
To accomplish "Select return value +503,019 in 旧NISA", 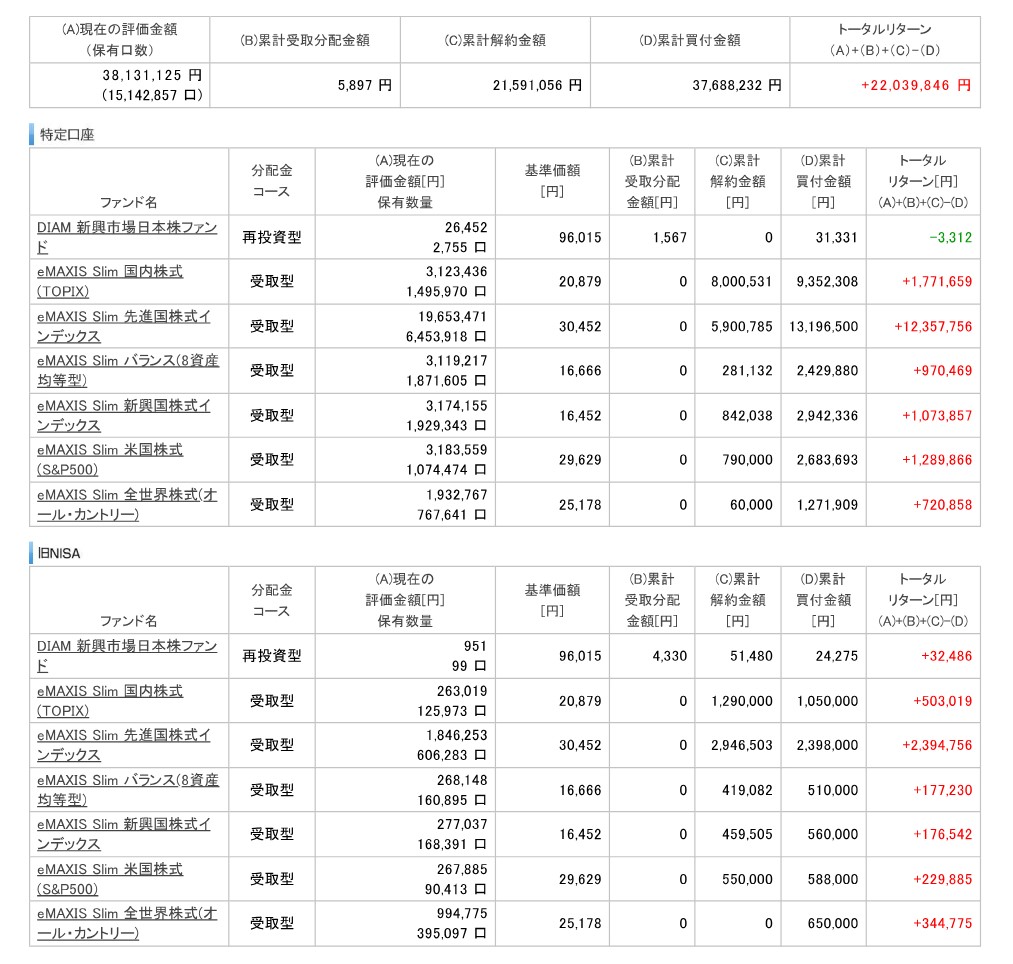I will coord(942,702).
